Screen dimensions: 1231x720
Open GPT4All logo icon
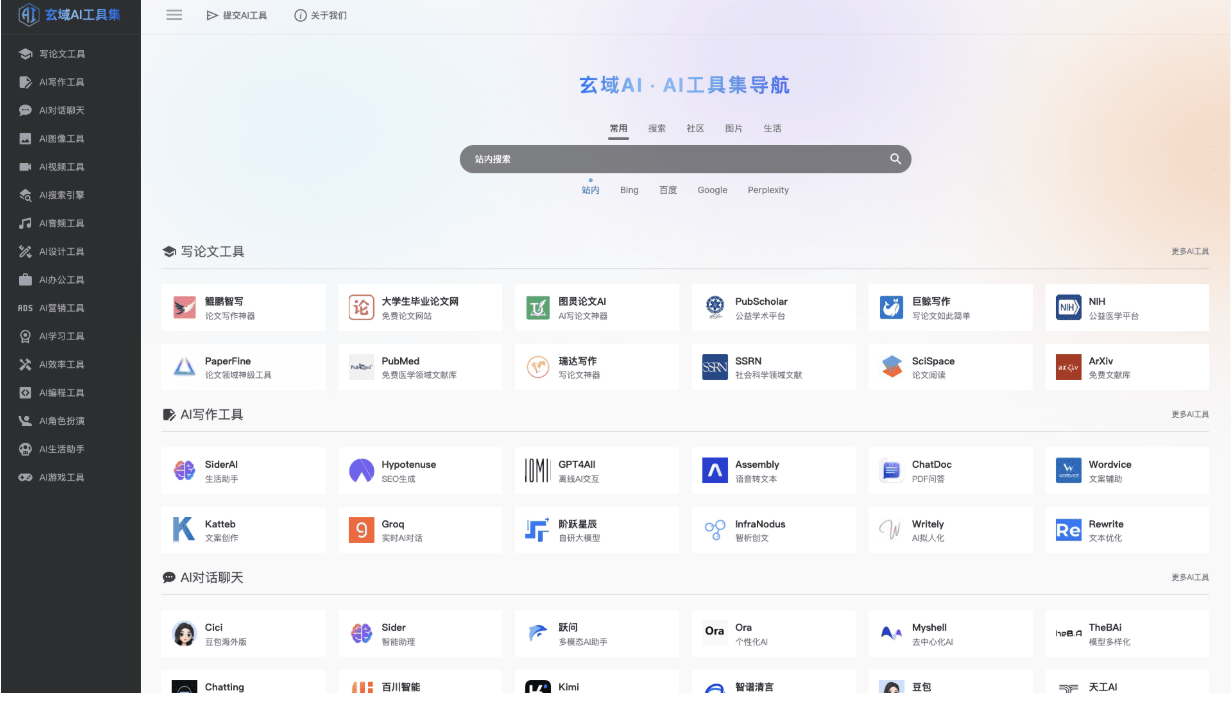pyautogui.click(x=538, y=471)
